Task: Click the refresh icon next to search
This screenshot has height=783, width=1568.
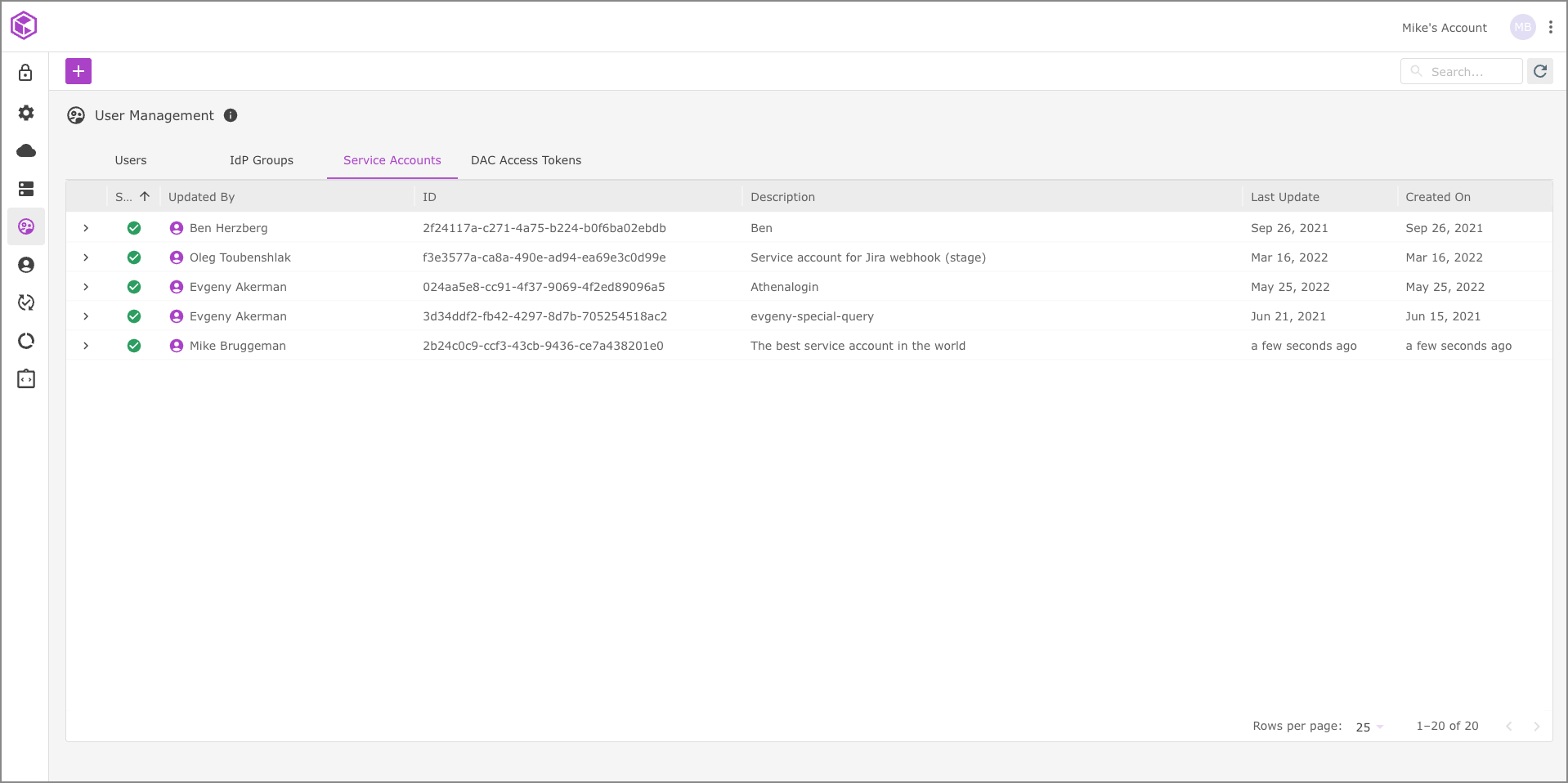Action: [x=1540, y=71]
